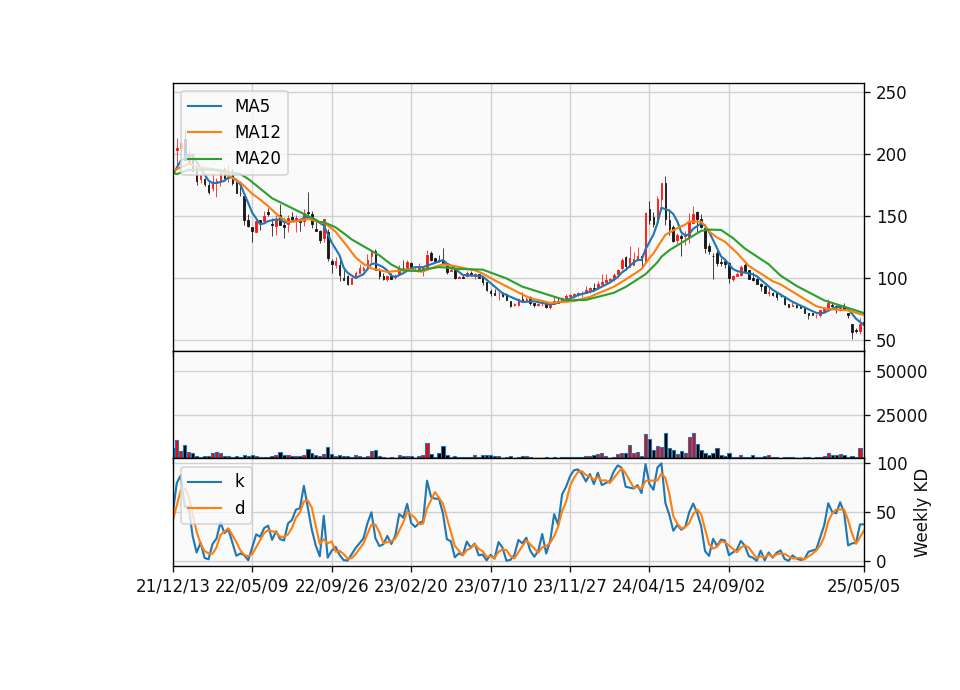960x690 pixels.
Task: Click the k legend entry
Action: 239,481
